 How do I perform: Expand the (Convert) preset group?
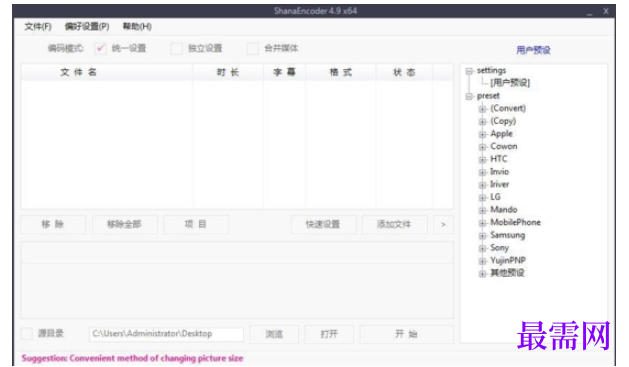point(482,109)
